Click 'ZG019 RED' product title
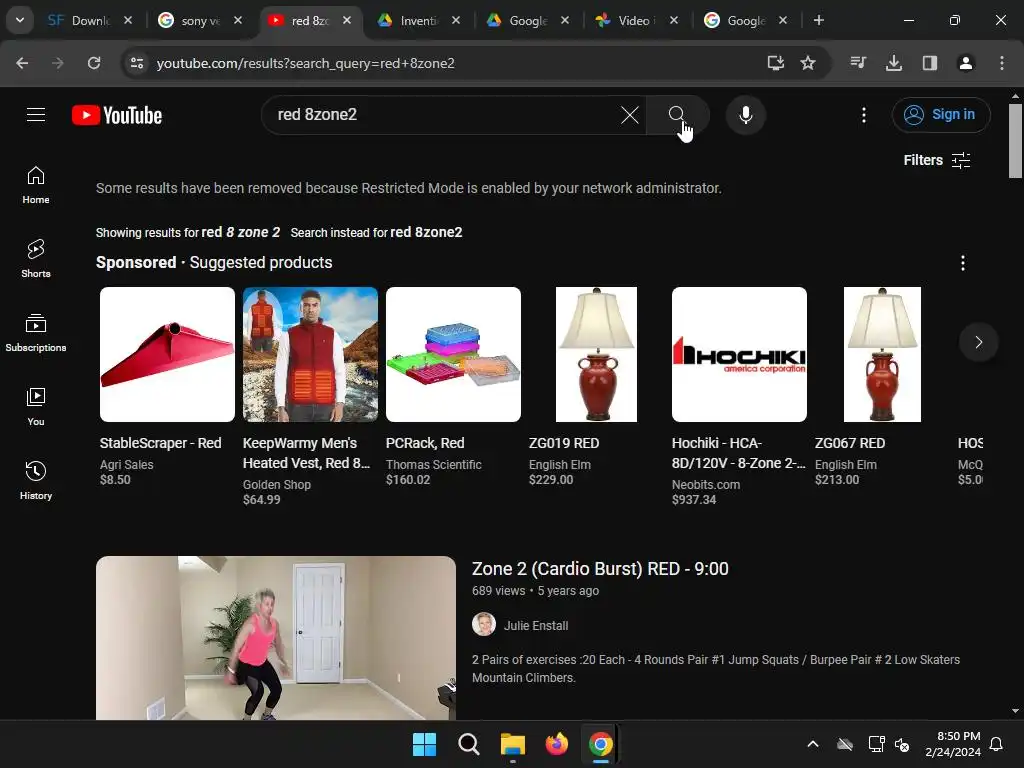The height and width of the screenshot is (768, 1024). (x=564, y=443)
